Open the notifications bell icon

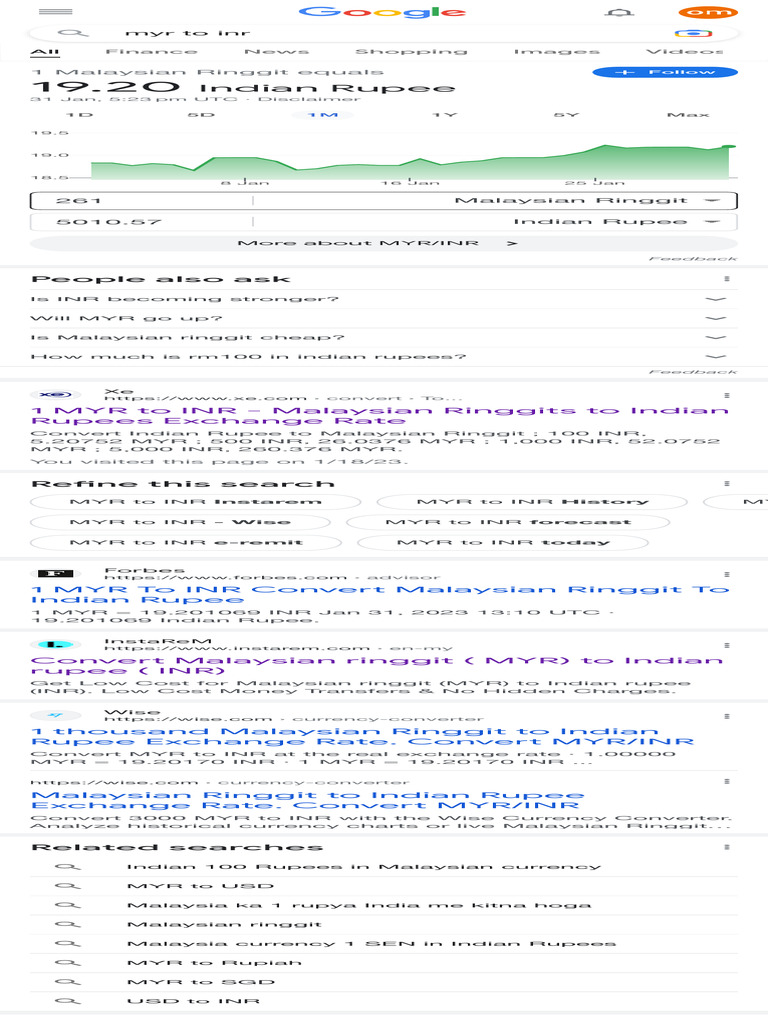click(x=618, y=12)
